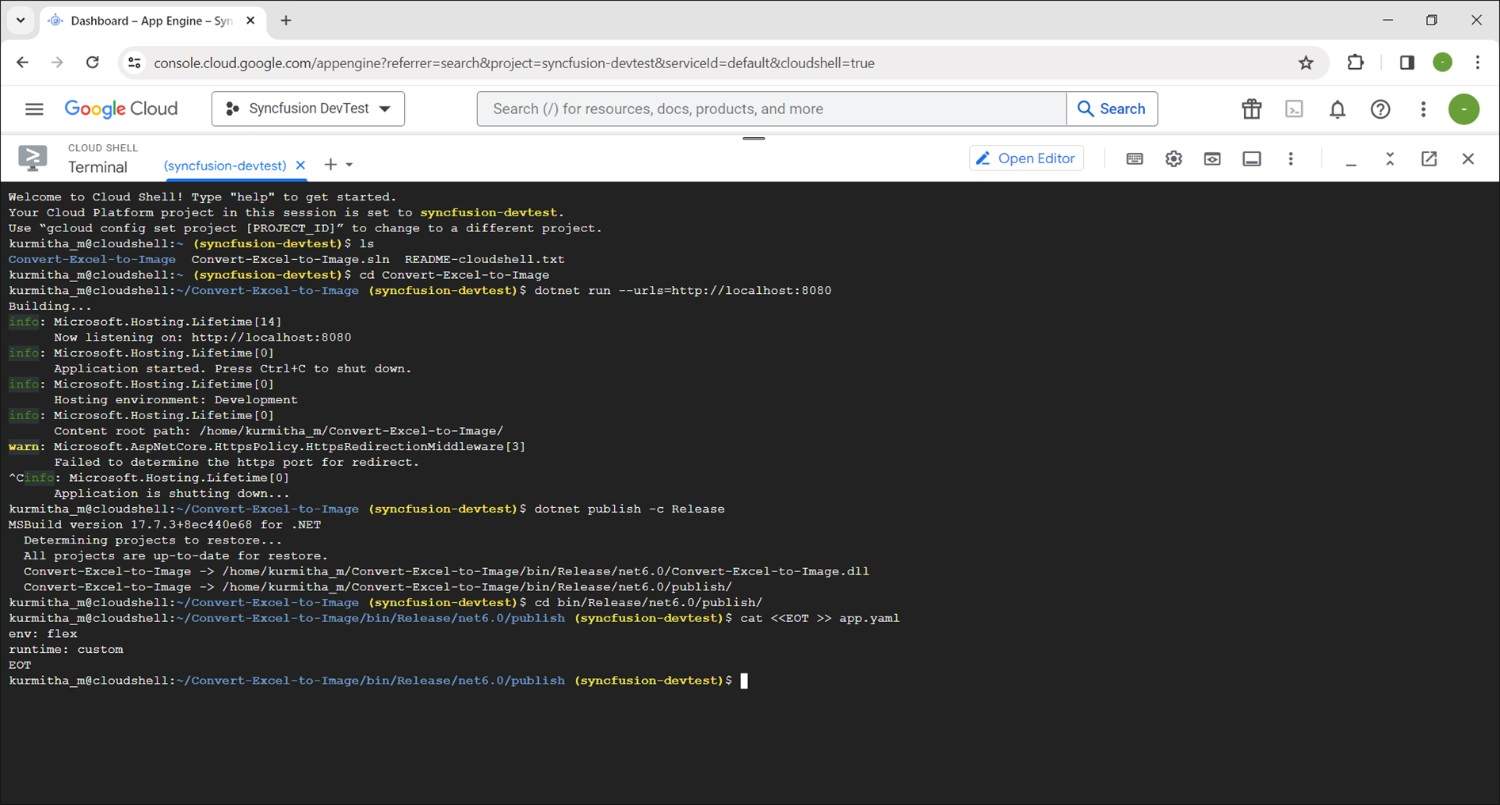Click 'Hosting environment: Development' text

175,400
